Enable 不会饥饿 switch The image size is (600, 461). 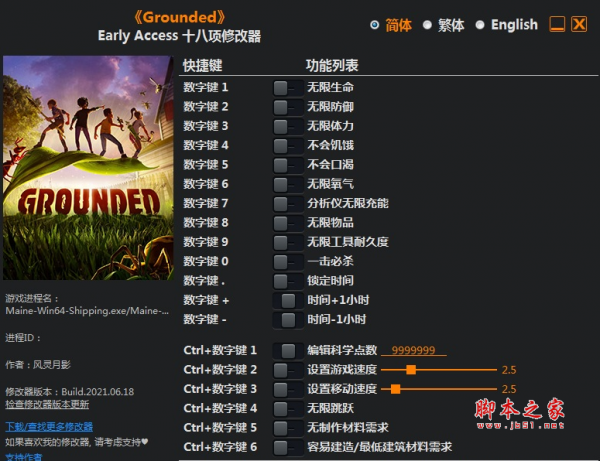tap(288, 145)
